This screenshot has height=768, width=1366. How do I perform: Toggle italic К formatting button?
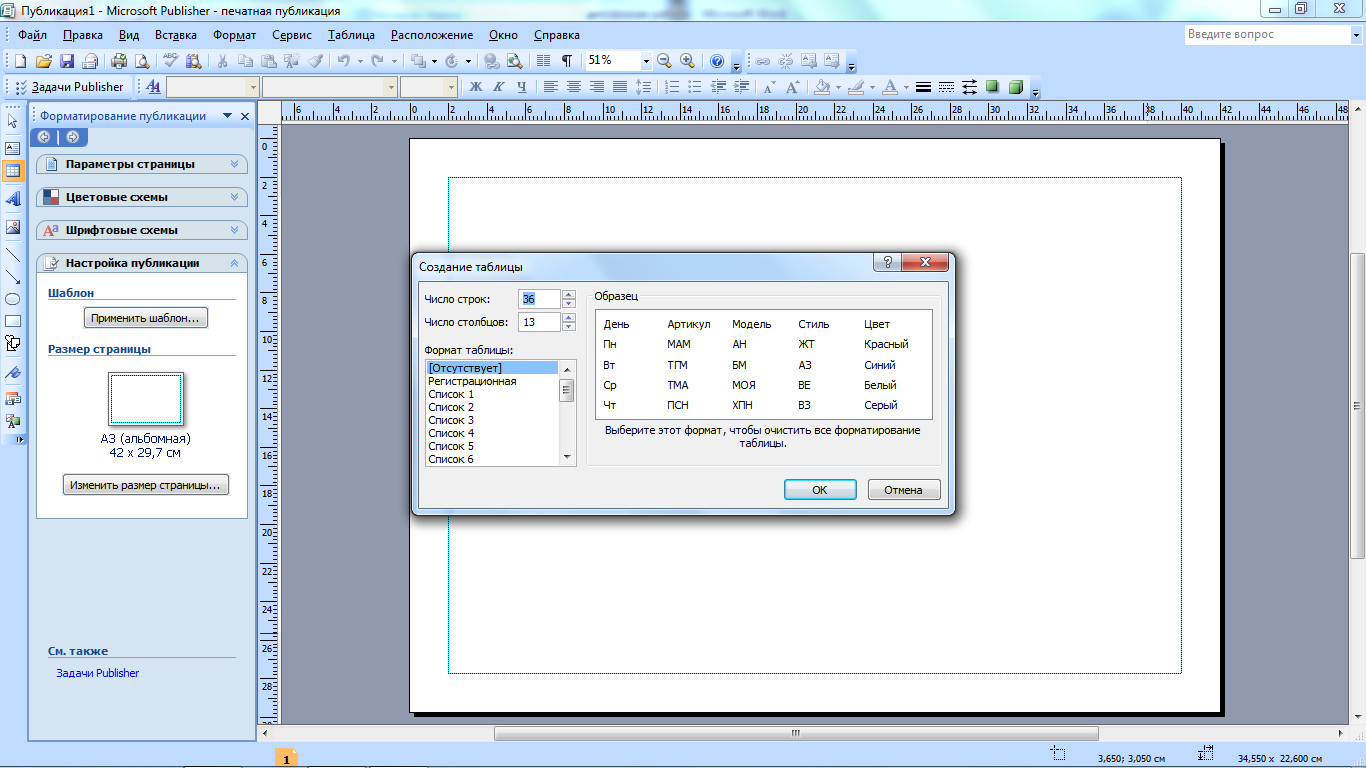click(x=498, y=87)
